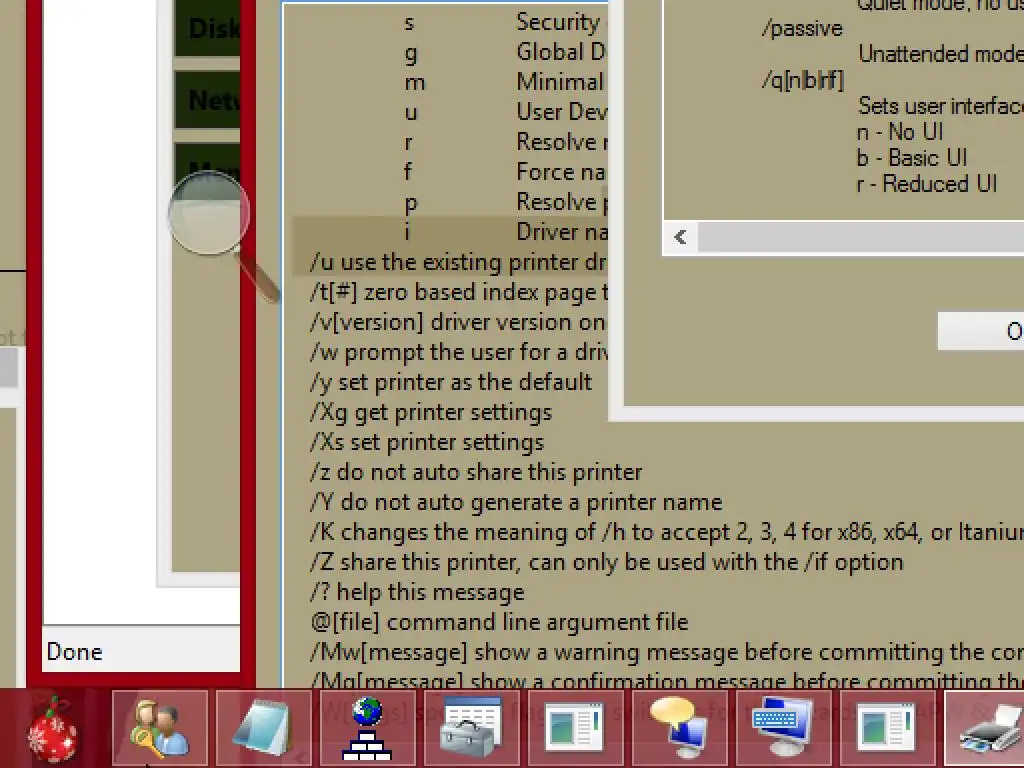1024x768 pixels.
Task: Select the '/u use the existing printer' line
Action: 458,262
